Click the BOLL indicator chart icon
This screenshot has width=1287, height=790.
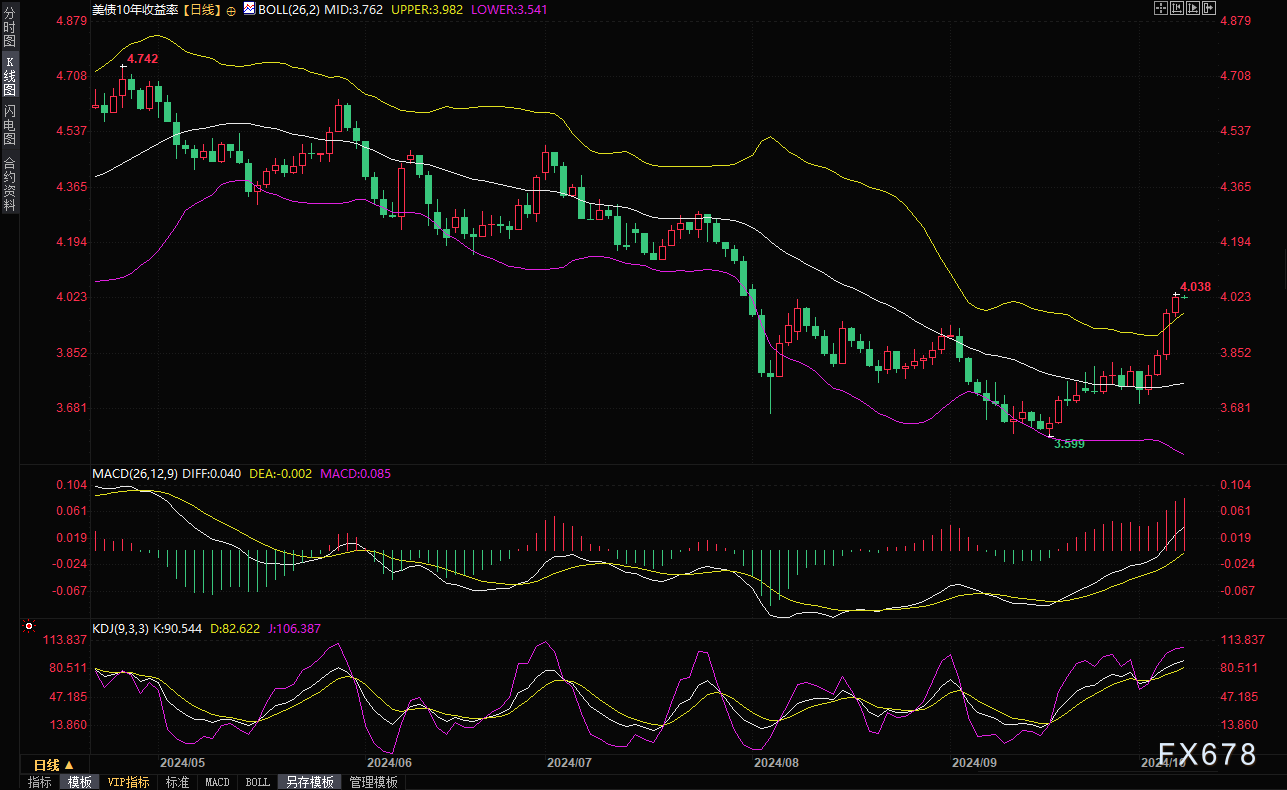pyautogui.click(x=248, y=8)
